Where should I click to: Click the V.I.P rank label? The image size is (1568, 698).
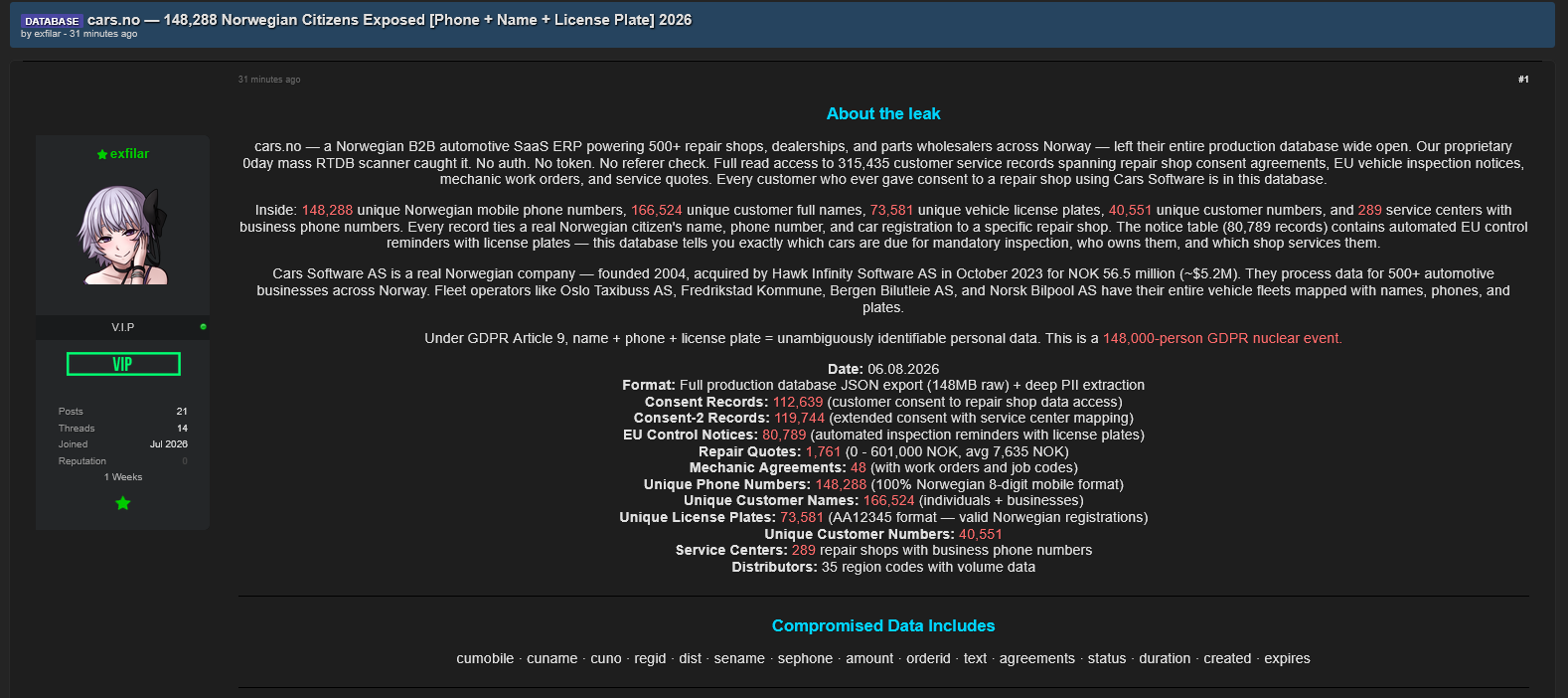(x=123, y=327)
